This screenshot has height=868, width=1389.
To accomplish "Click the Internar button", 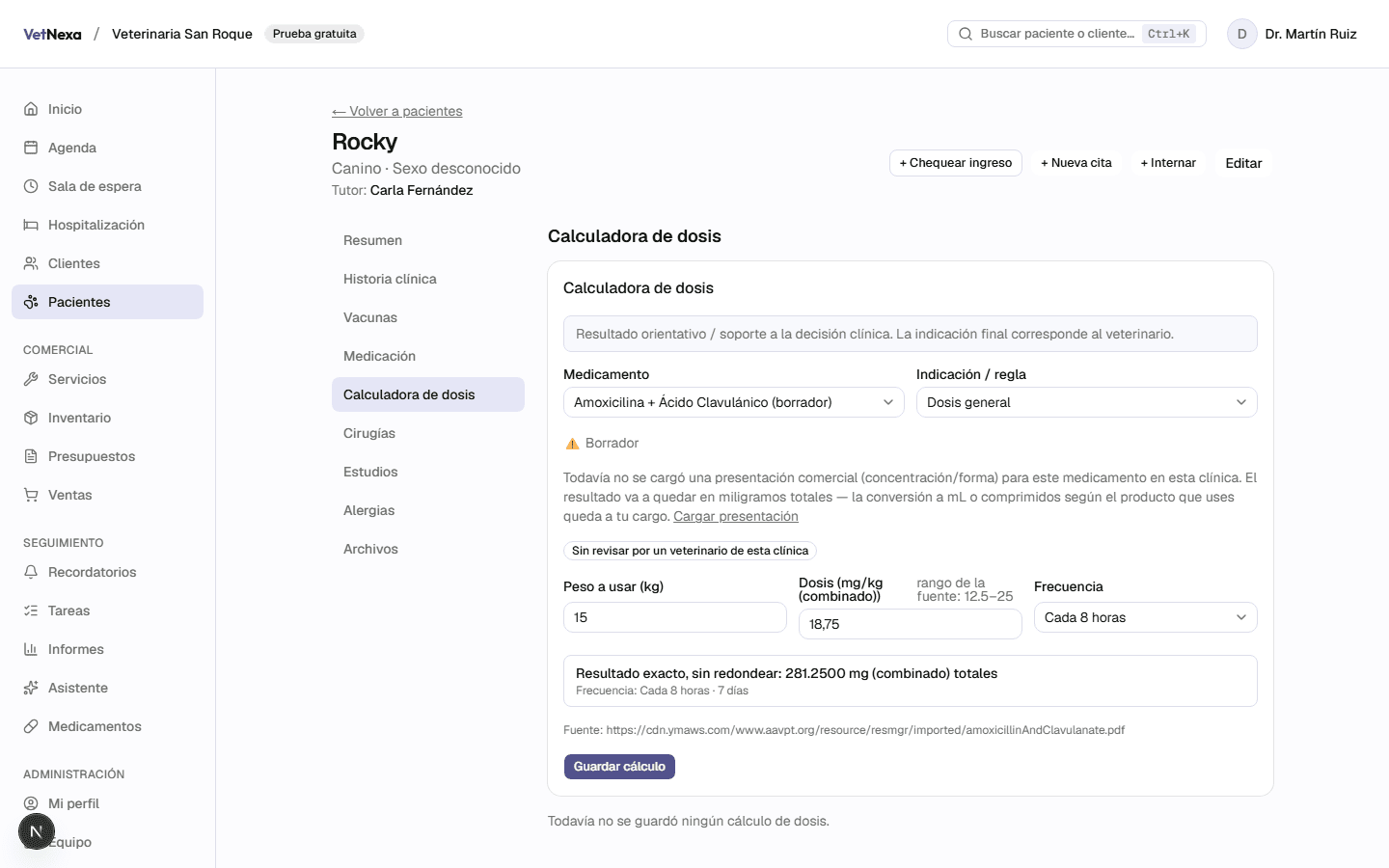I will 1168,163.
